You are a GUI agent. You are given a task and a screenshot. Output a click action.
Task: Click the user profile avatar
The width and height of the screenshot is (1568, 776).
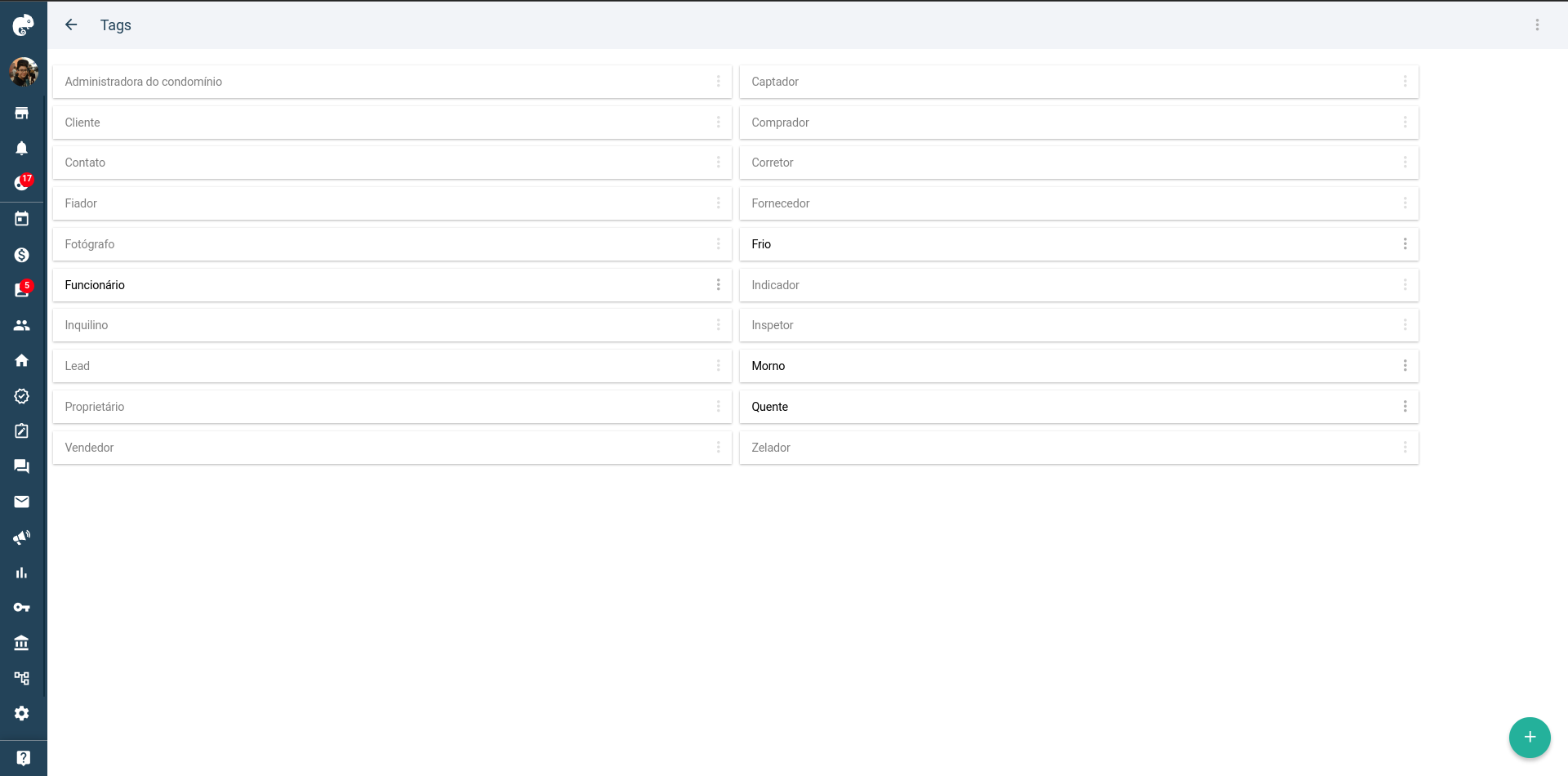(23, 72)
